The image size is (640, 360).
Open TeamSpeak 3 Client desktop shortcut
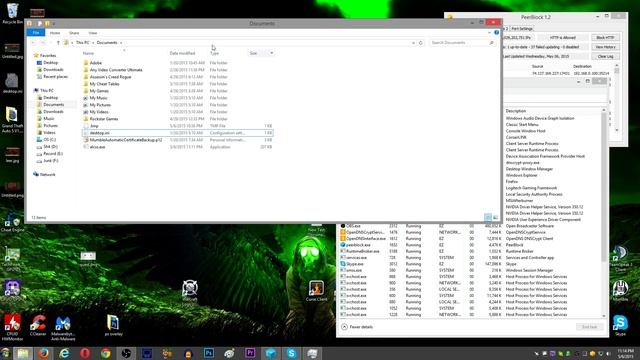click(620, 258)
